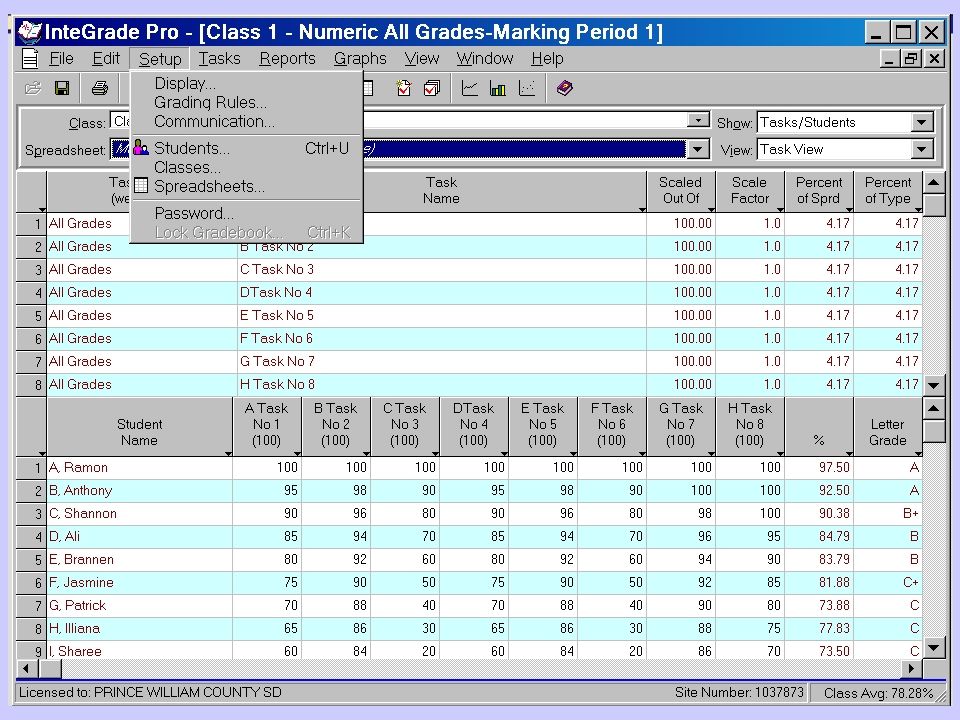Click Licensed to: PRINCE WILLIAM COUNTY SD text

pyautogui.click(x=150, y=692)
